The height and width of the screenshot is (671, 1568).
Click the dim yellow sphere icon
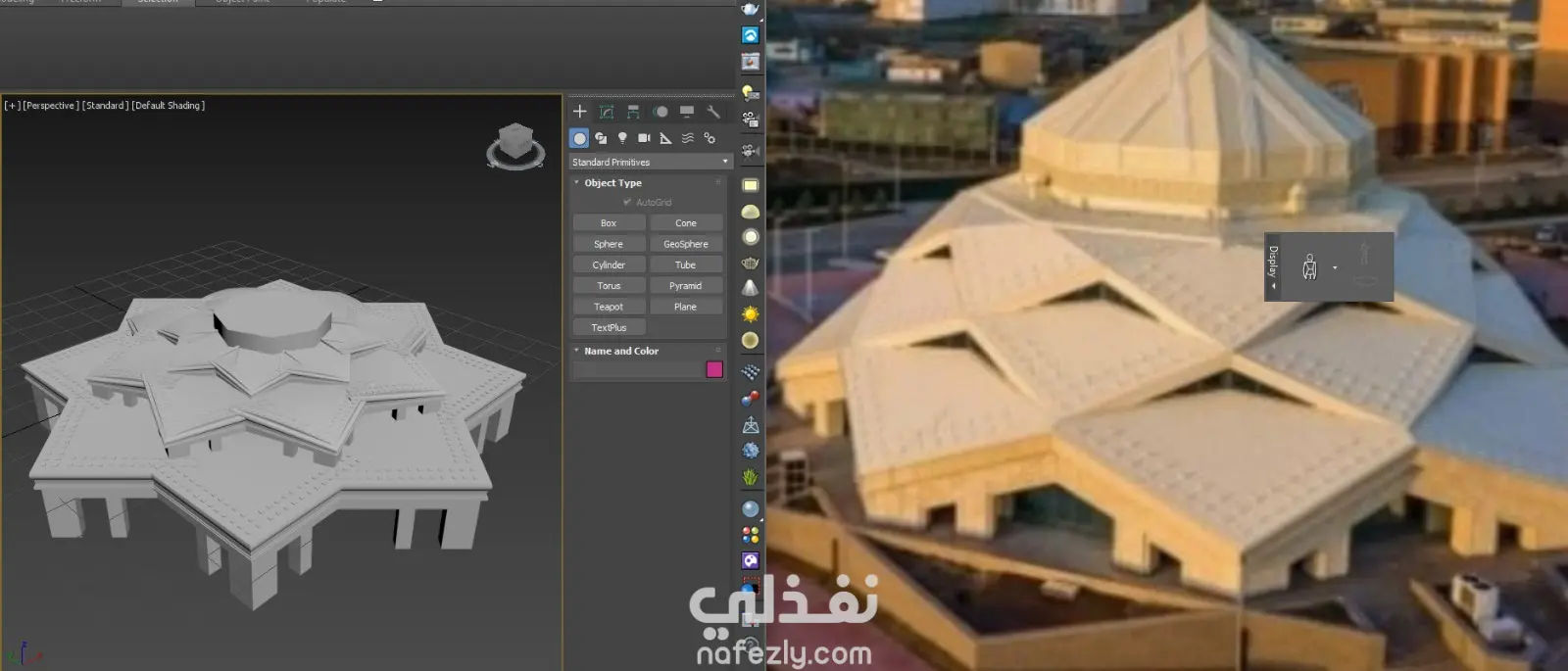(750, 340)
